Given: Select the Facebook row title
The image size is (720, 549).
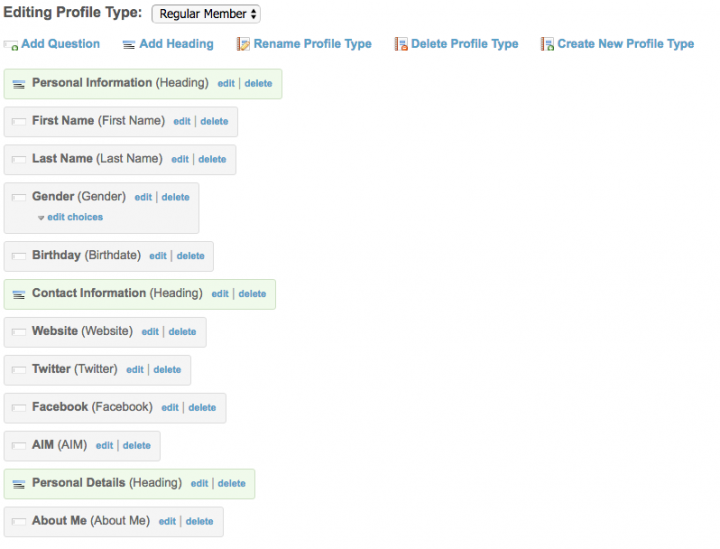Looking at the screenshot, I should (x=60, y=407).
